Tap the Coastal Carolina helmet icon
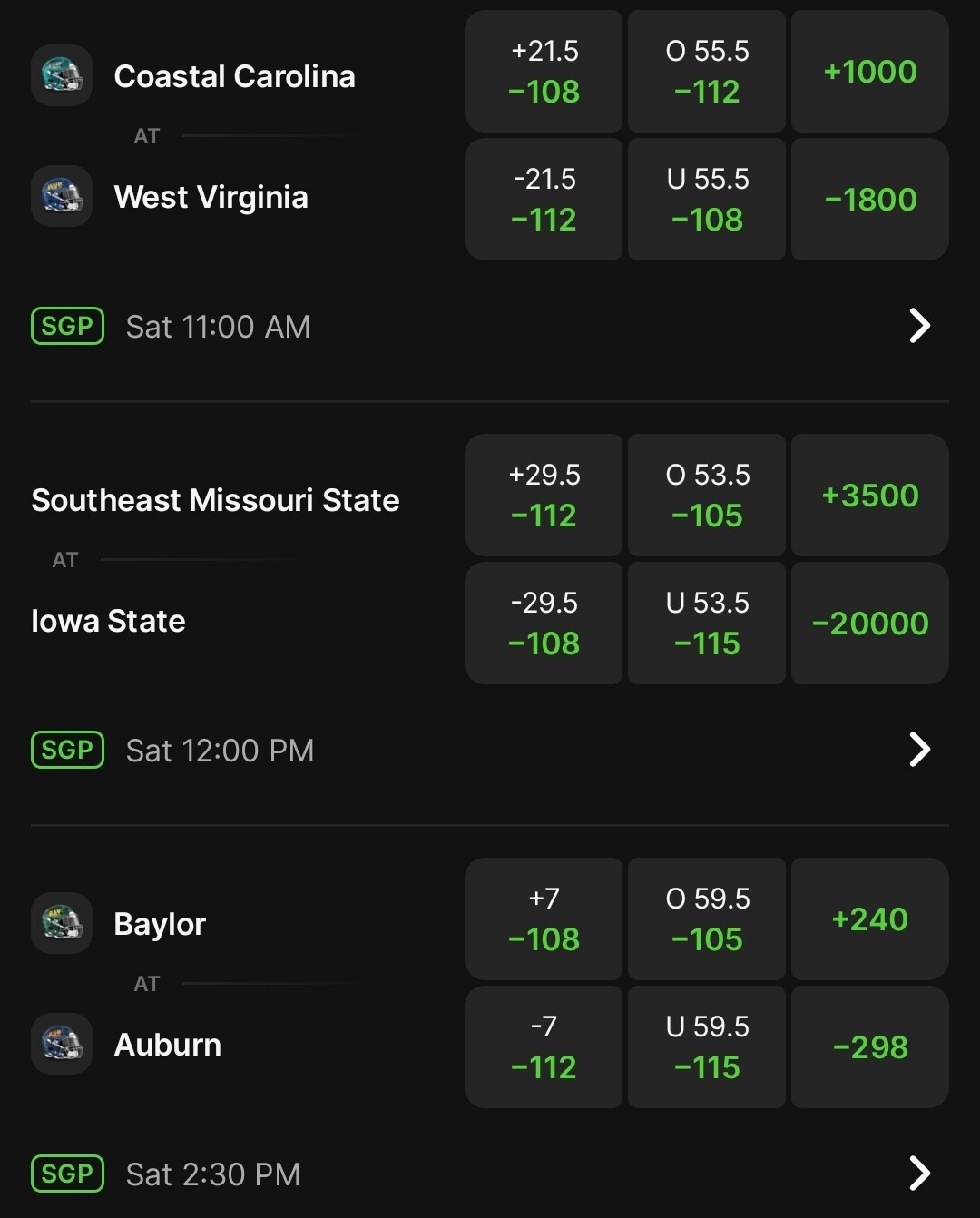Image resolution: width=980 pixels, height=1218 pixels. point(62,75)
